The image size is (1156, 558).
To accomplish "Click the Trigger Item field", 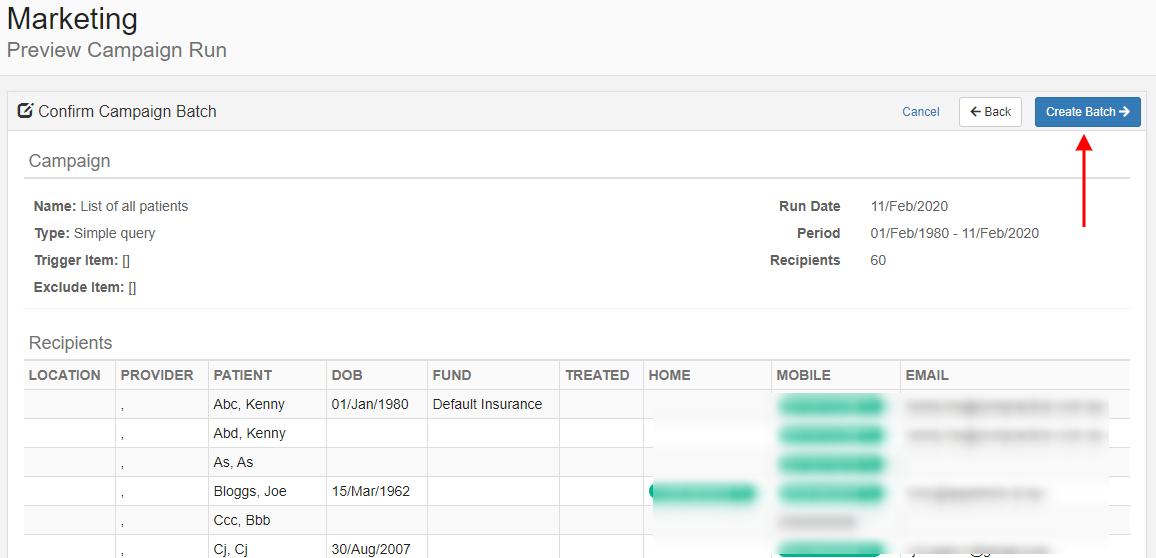I will (82, 260).
